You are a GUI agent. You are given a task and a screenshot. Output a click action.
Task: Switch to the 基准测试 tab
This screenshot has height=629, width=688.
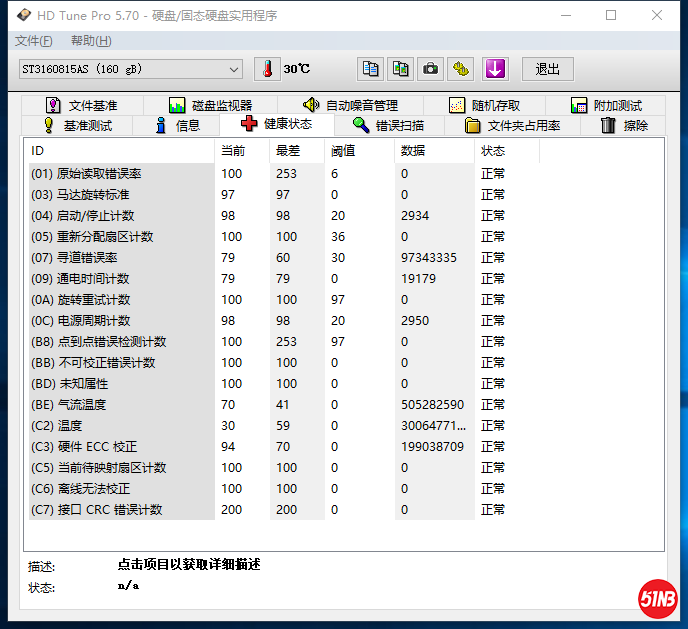coord(77,125)
